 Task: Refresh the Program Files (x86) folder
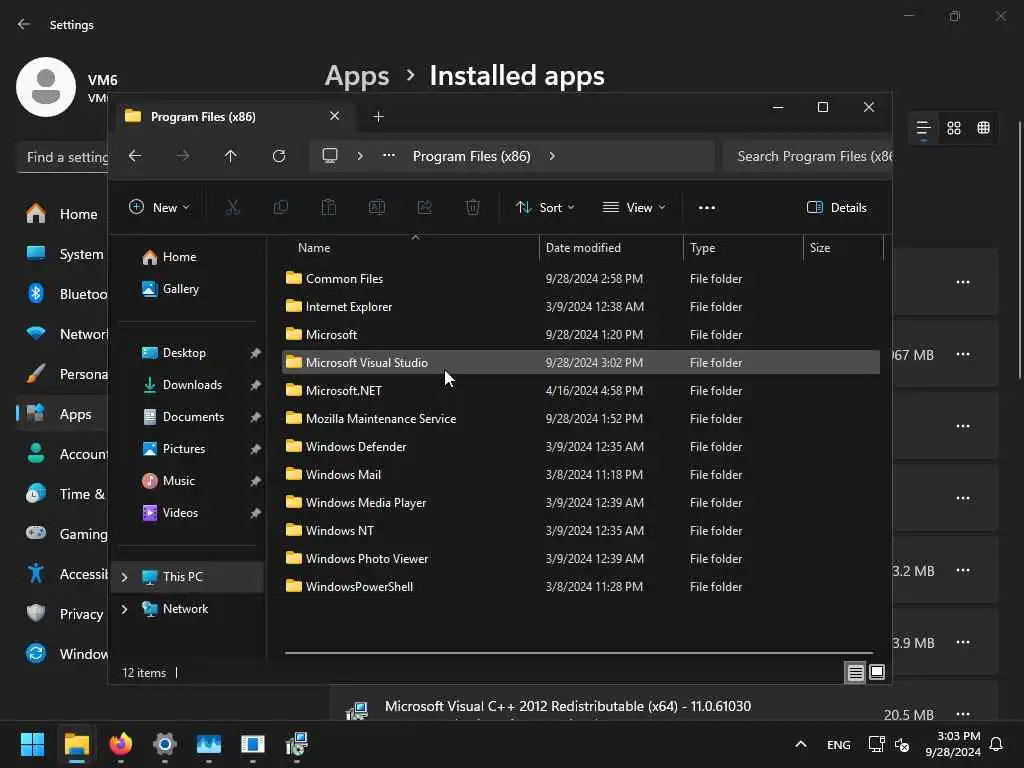tap(279, 156)
